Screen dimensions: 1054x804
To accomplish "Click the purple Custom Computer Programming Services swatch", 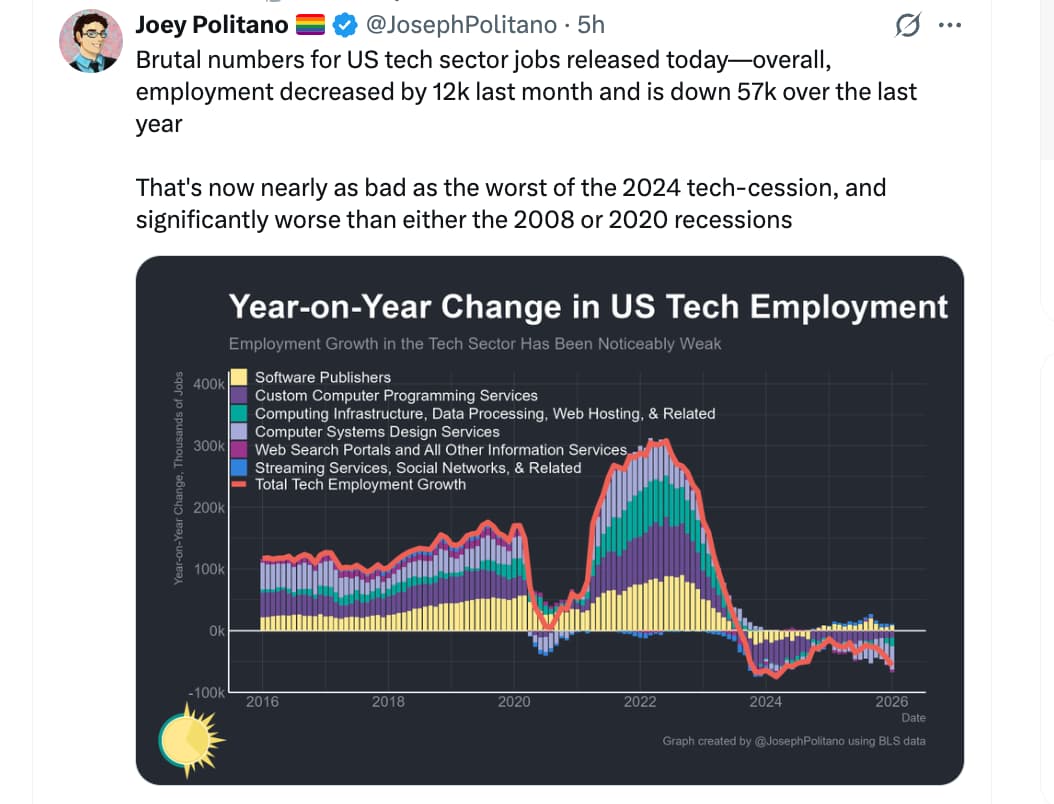I will click(239, 395).
